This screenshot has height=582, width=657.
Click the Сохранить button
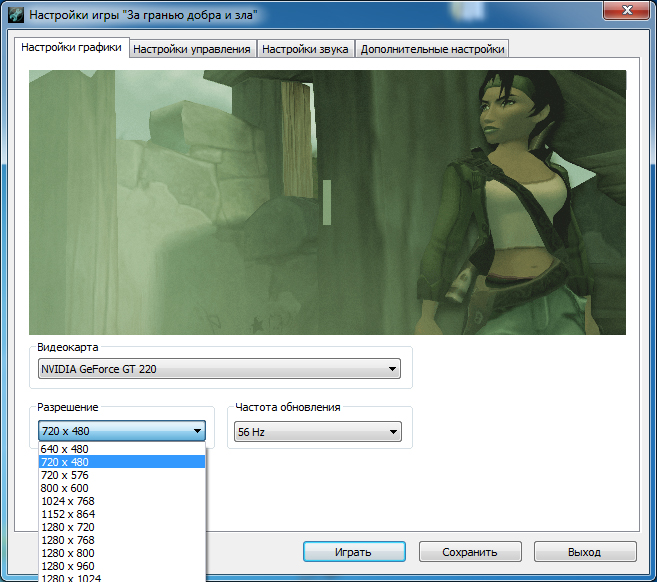coord(469,552)
